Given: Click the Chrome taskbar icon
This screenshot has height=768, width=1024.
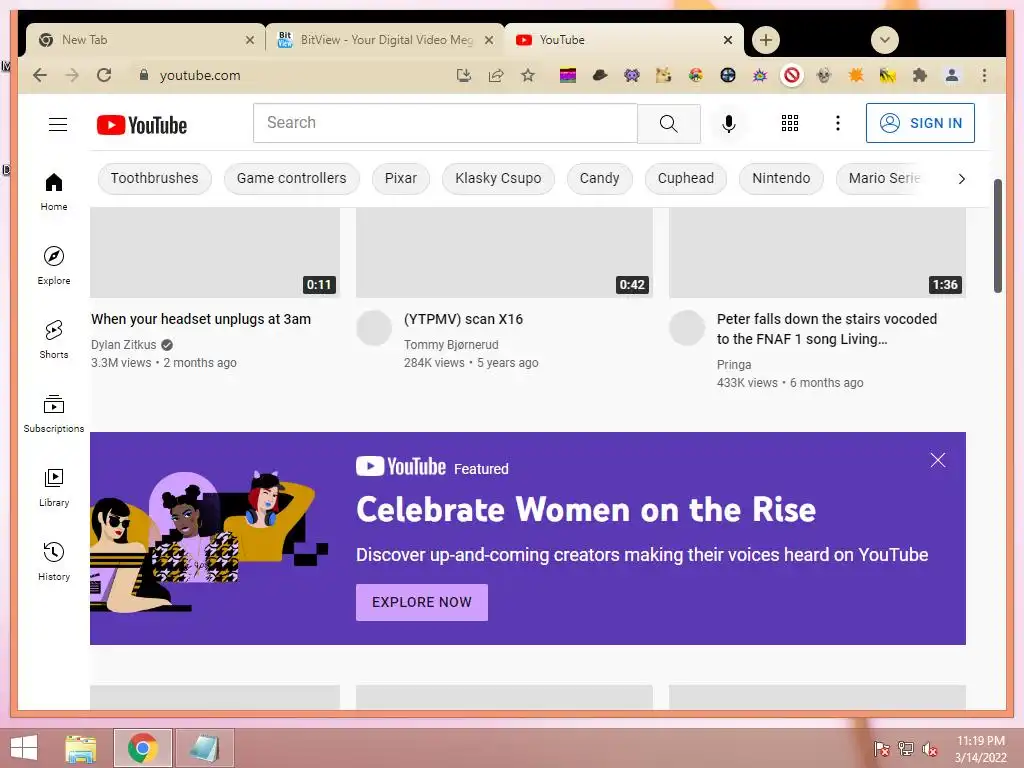Looking at the screenshot, I should pos(142,748).
